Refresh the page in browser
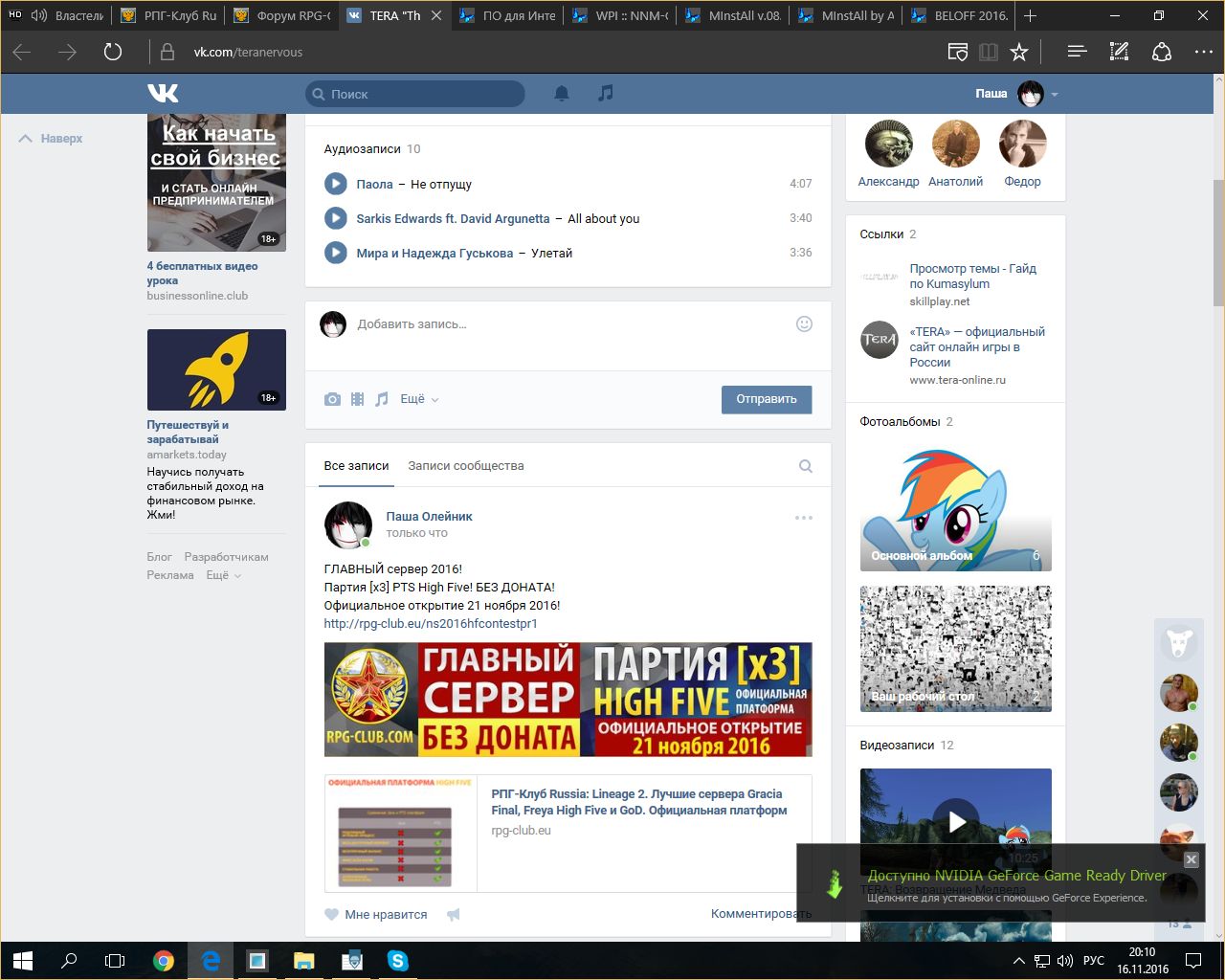The image size is (1225, 980). click(x=113, y=52)
